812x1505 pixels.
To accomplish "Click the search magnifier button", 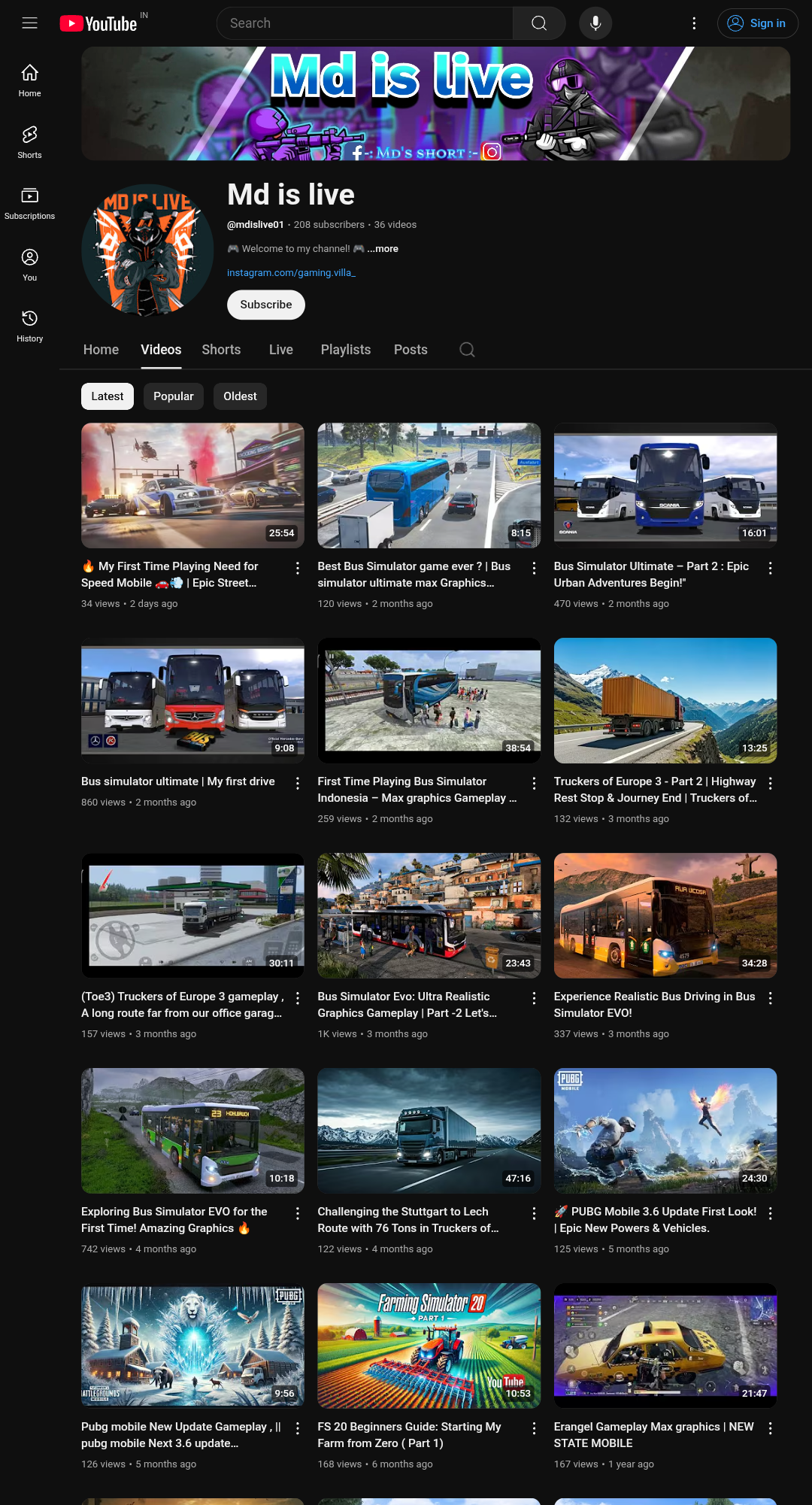I will (x=539, y=23).
